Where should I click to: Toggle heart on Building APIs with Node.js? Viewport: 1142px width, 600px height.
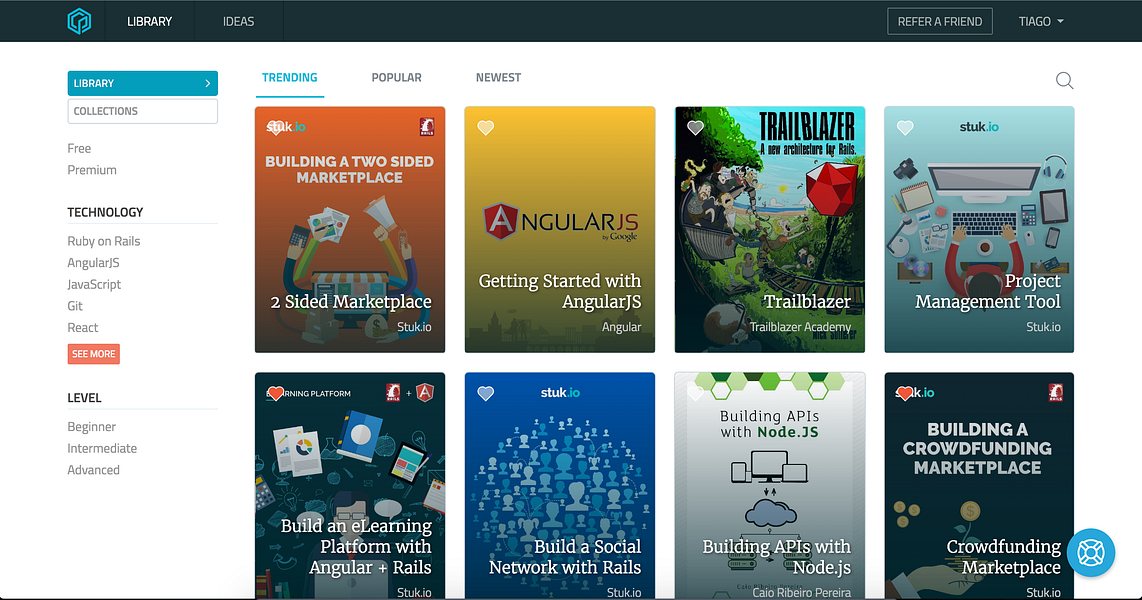(x=695, y=393)
